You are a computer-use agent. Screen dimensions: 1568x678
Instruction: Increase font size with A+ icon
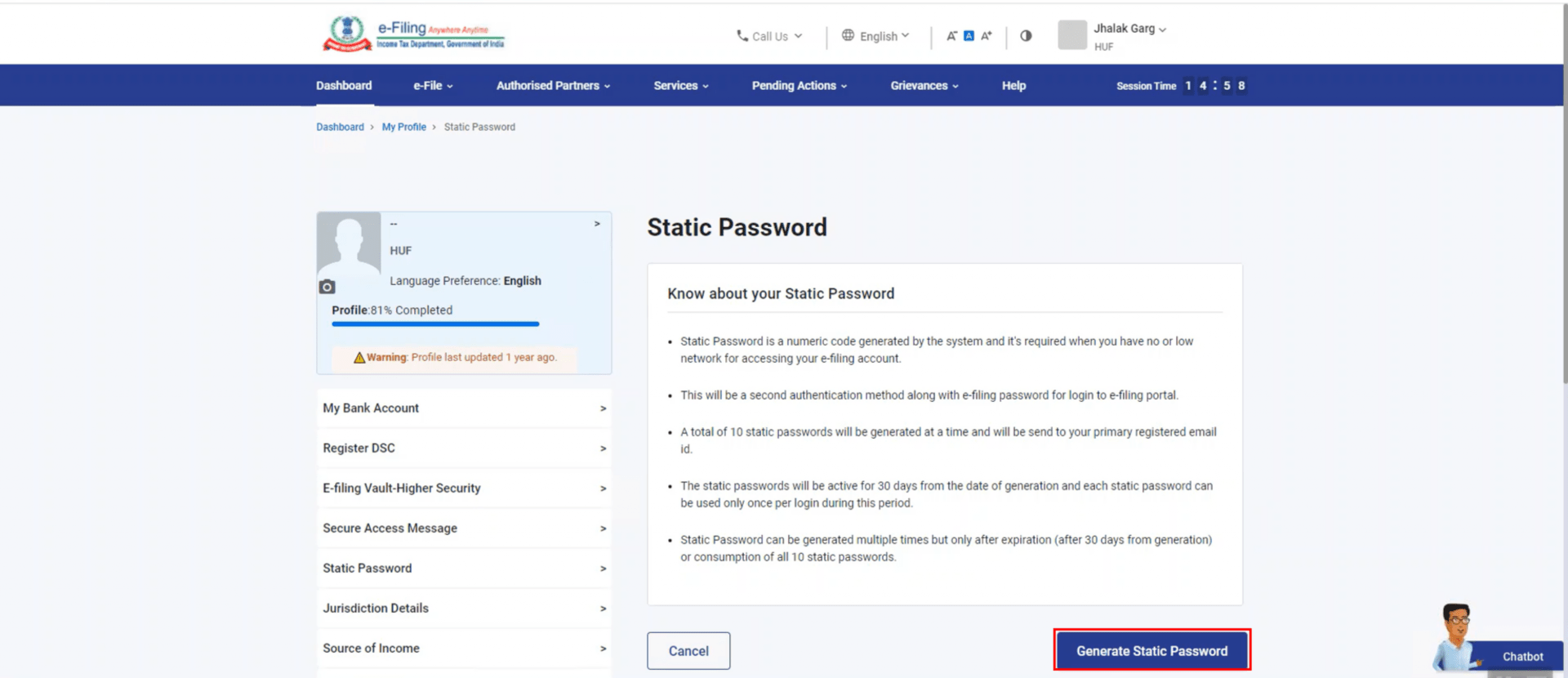coord(987,36)
